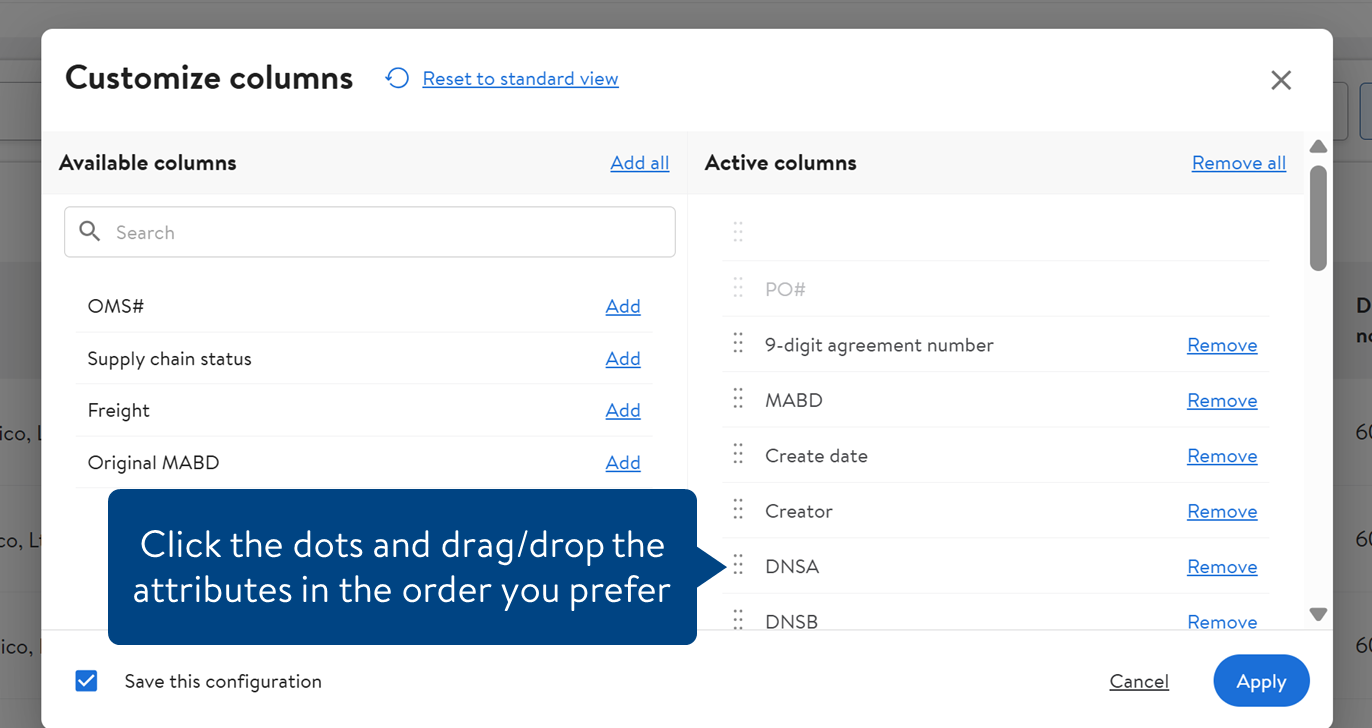
Task: Focus the available columns Search field
Action: (370, 232)
